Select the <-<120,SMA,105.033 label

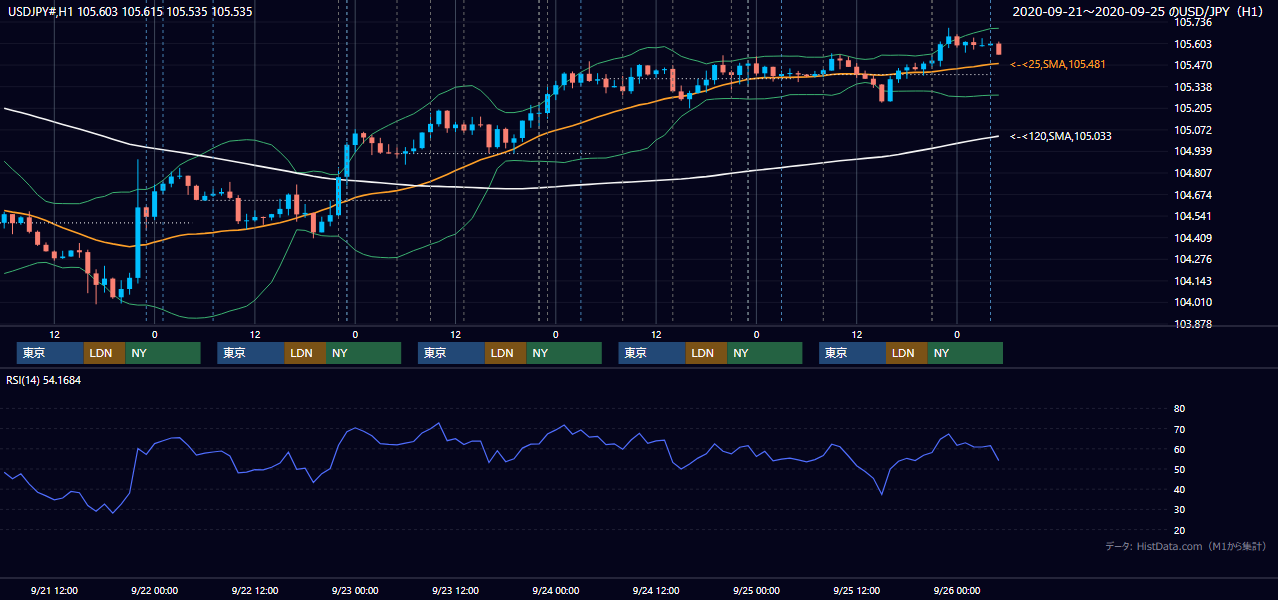coord(1060,136)
